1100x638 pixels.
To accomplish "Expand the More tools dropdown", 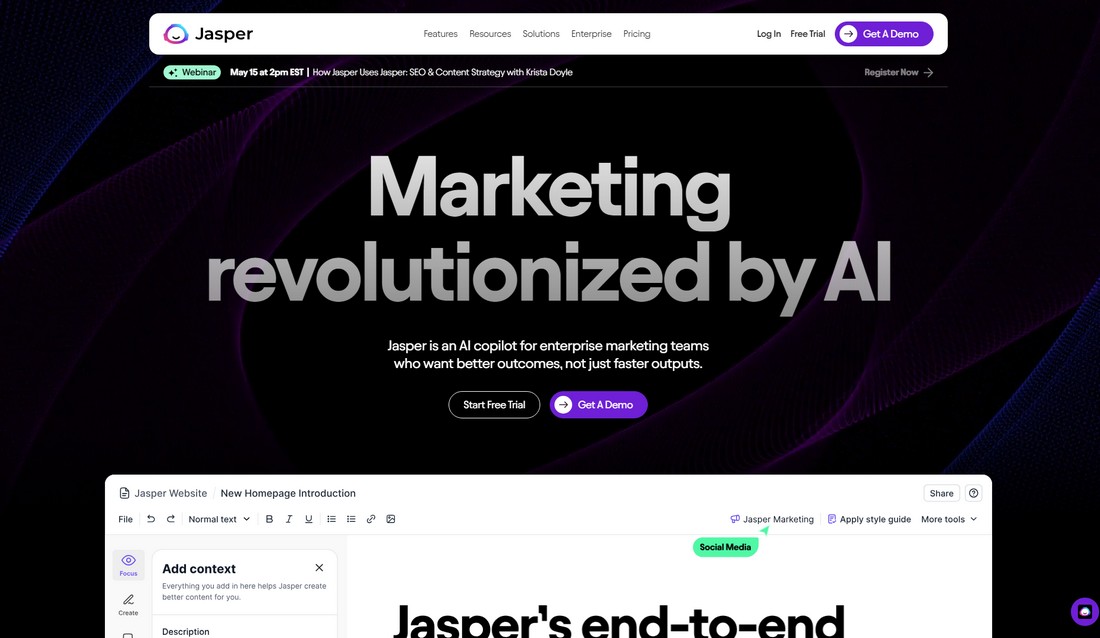I will [x=948, y=519].
